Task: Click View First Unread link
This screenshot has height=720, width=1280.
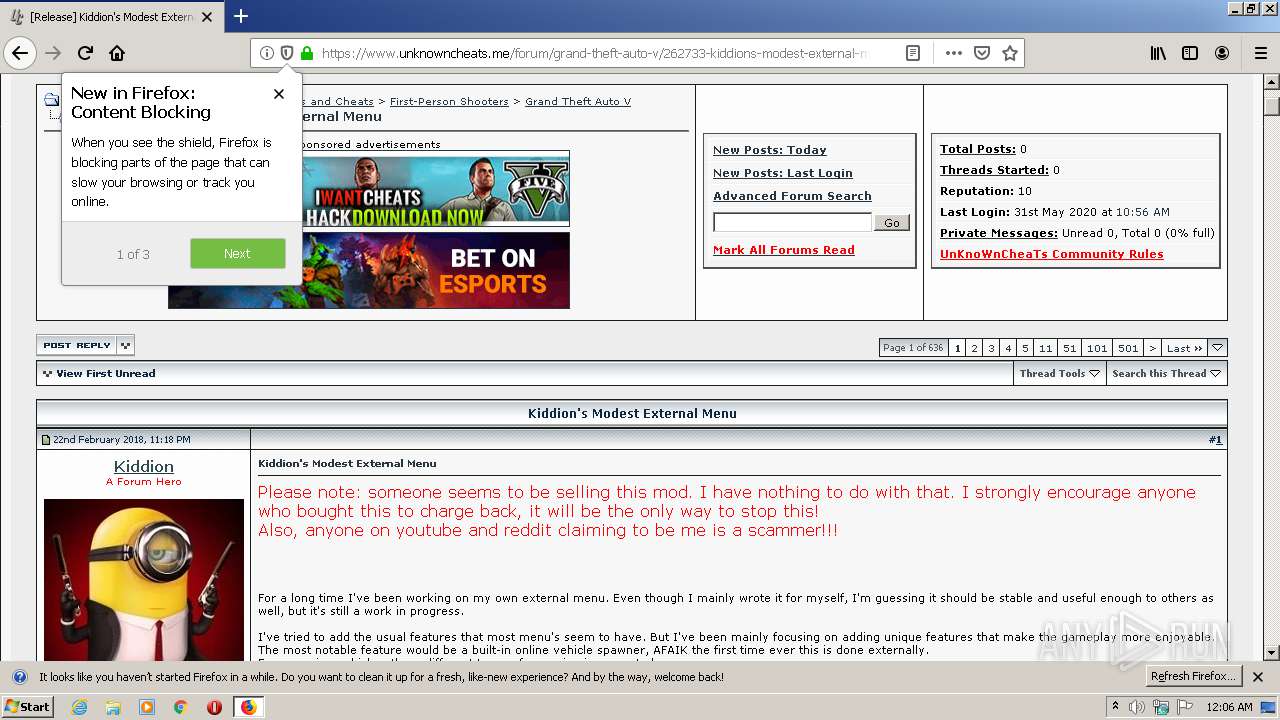Action: point(105,373)
